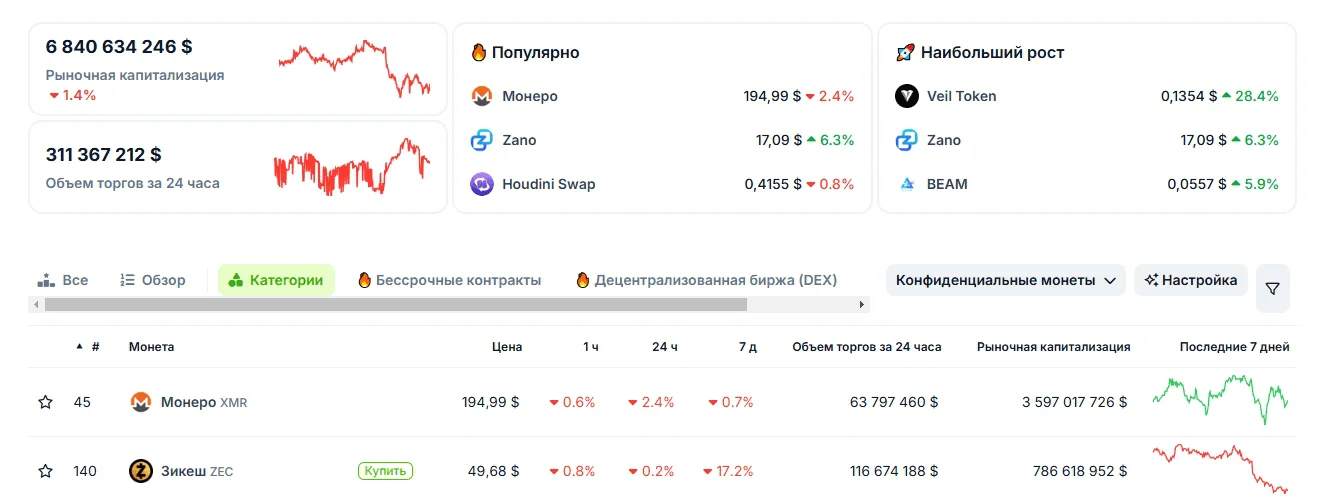The width and height of the screenshot is (1320, 503).
Task: Open the Настройка customization menu
Action: click(1191, 280)
